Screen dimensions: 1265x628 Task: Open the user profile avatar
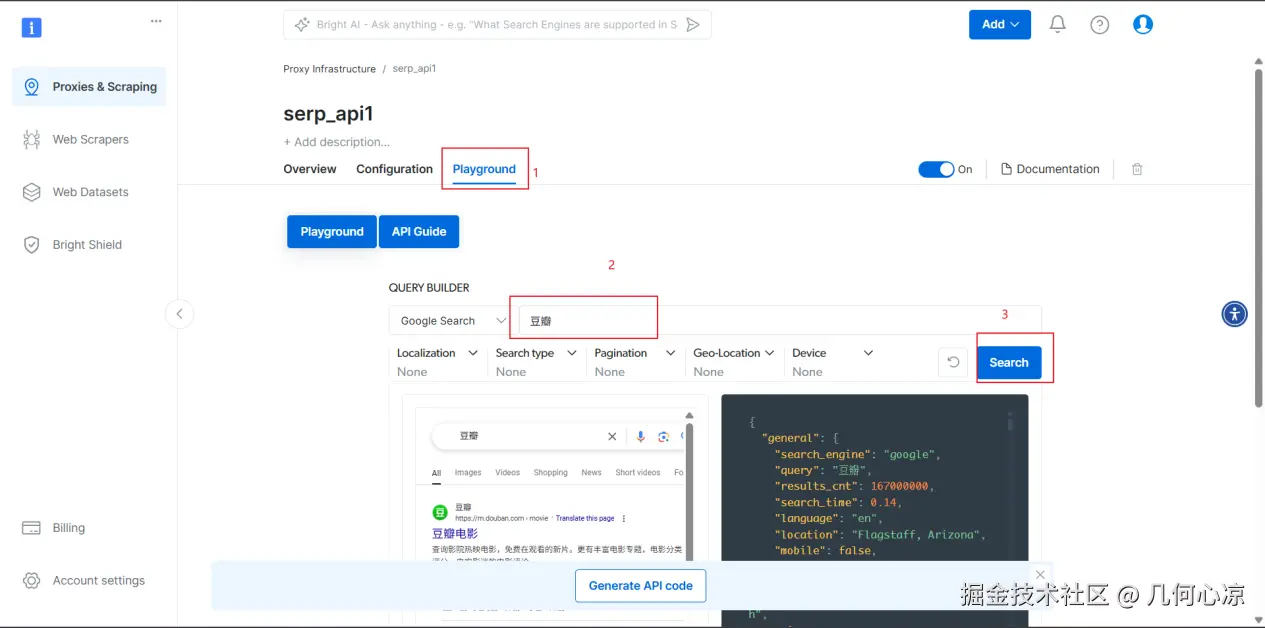[x=1143, y=24]
